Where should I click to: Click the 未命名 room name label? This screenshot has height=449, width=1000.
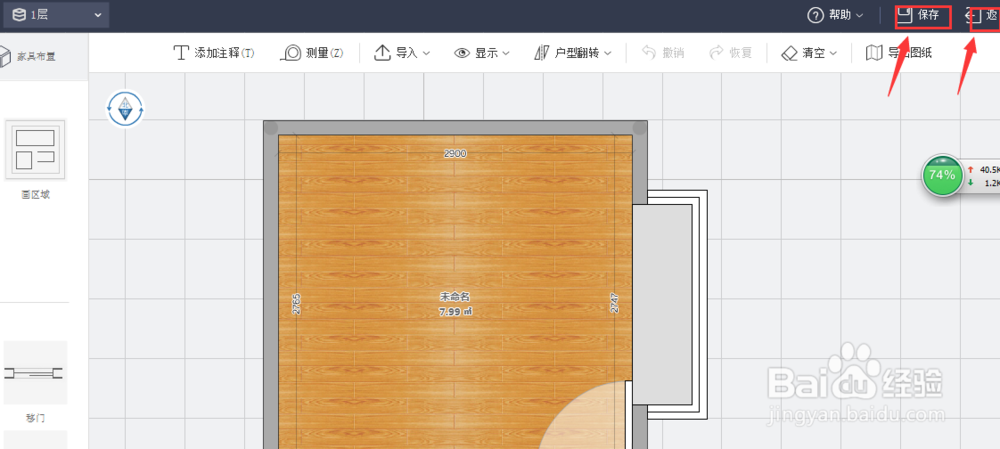[x=455, y=297]
